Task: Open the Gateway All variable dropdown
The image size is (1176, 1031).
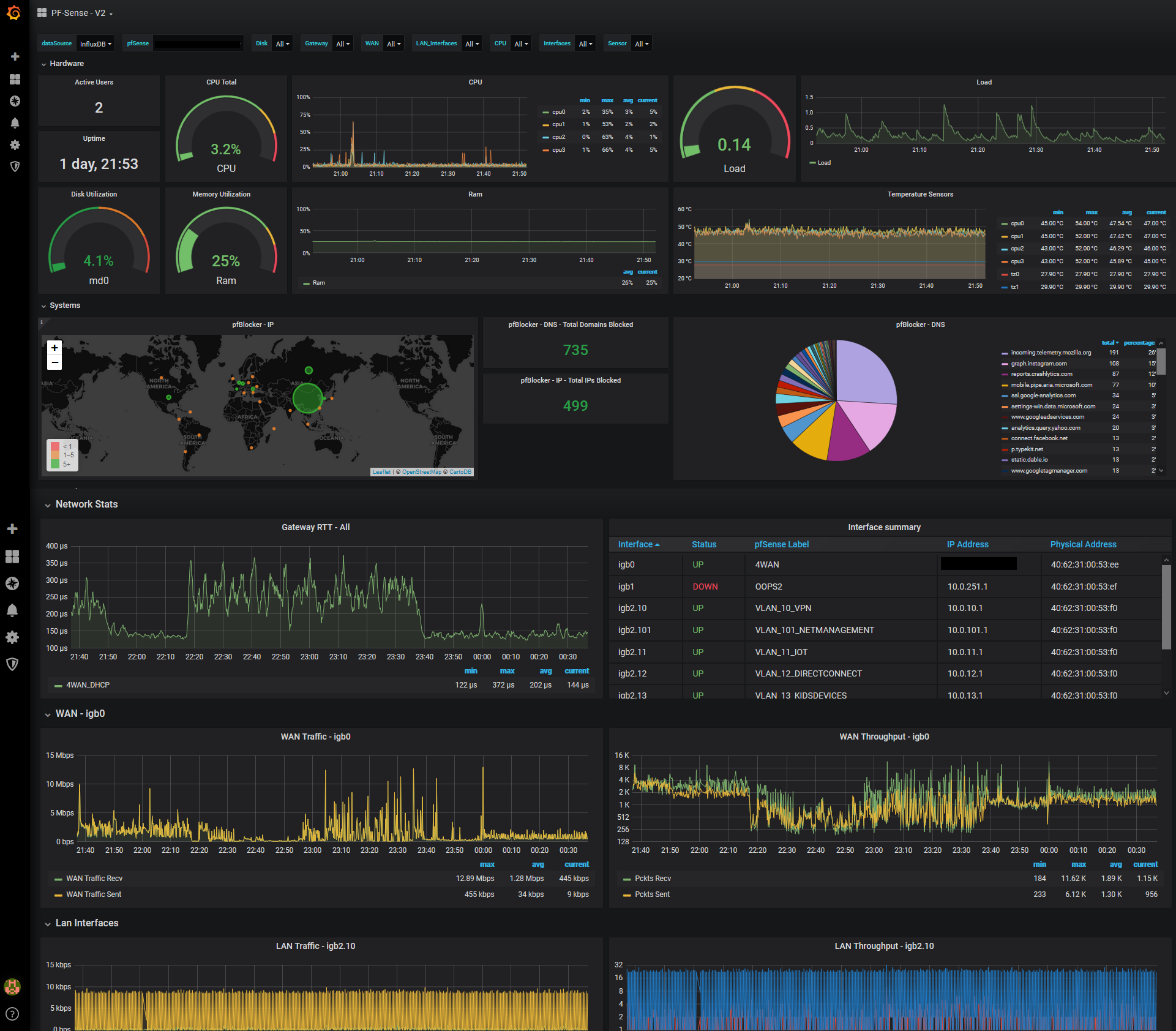Action: pyautogui.click(x=342, y=44)
